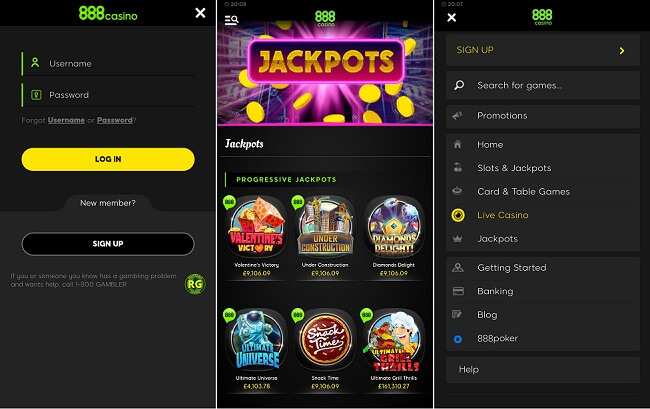Click the forgot Password link
Screen dimensions: 650x409
pos(114,120)
